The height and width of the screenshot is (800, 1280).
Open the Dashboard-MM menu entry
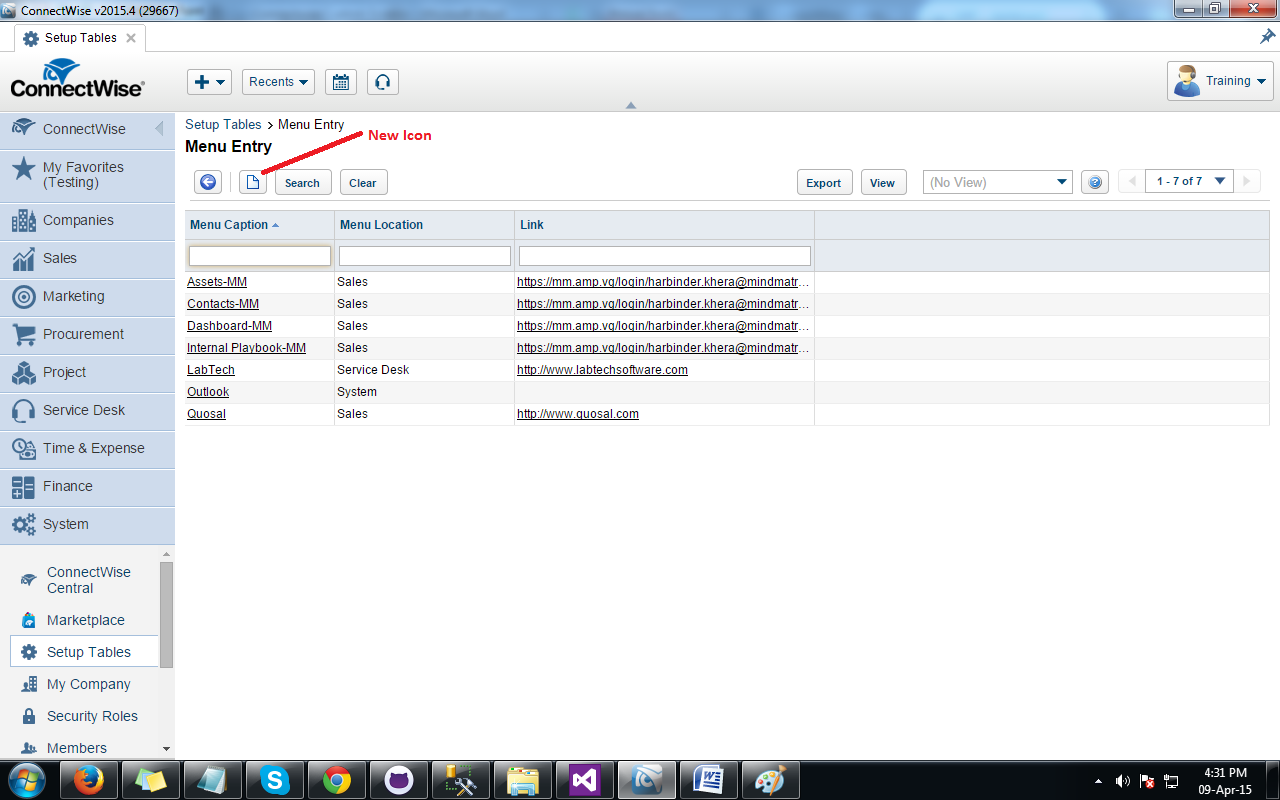pos(229,326)
